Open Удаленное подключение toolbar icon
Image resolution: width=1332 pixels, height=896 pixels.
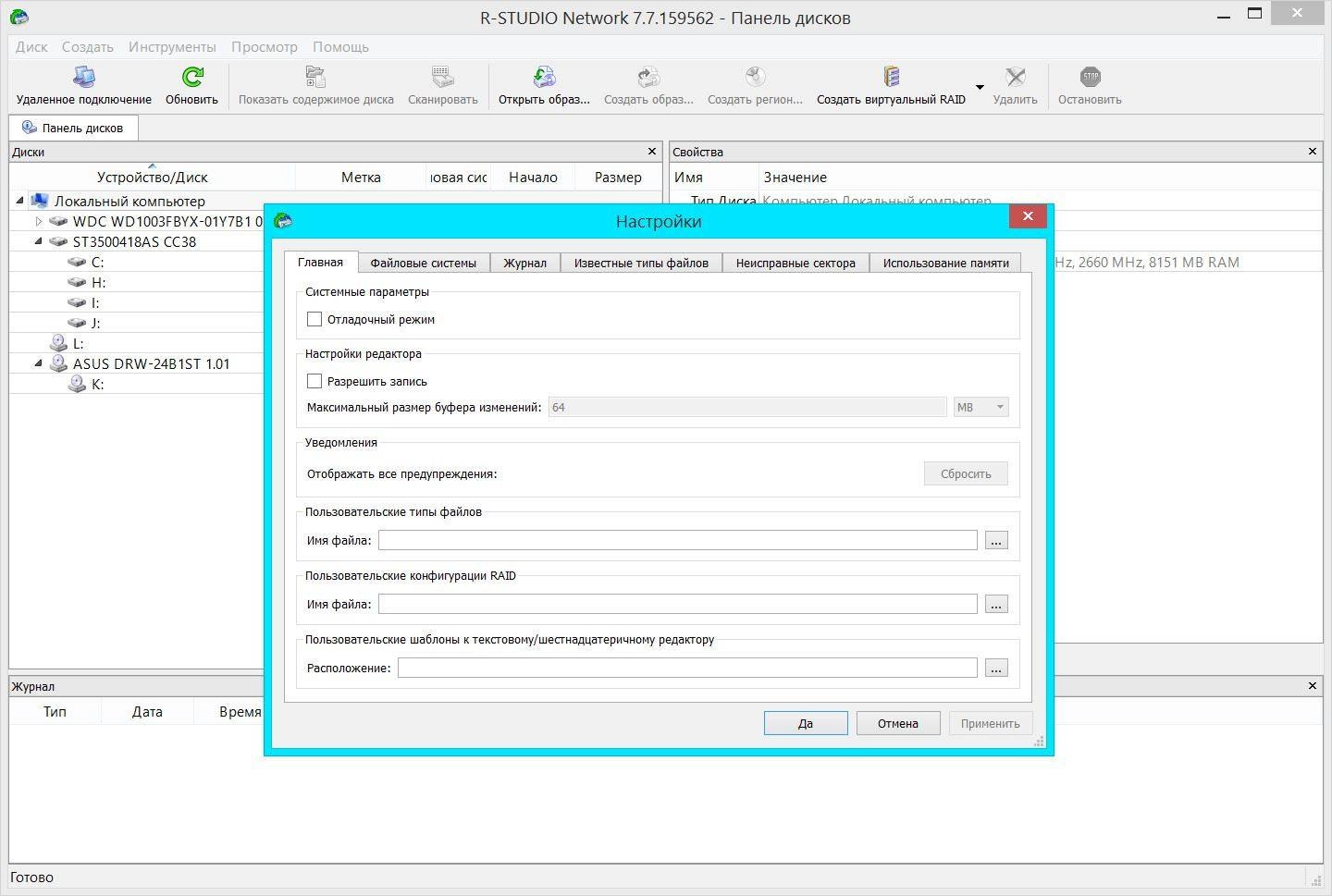click(83, 77)
